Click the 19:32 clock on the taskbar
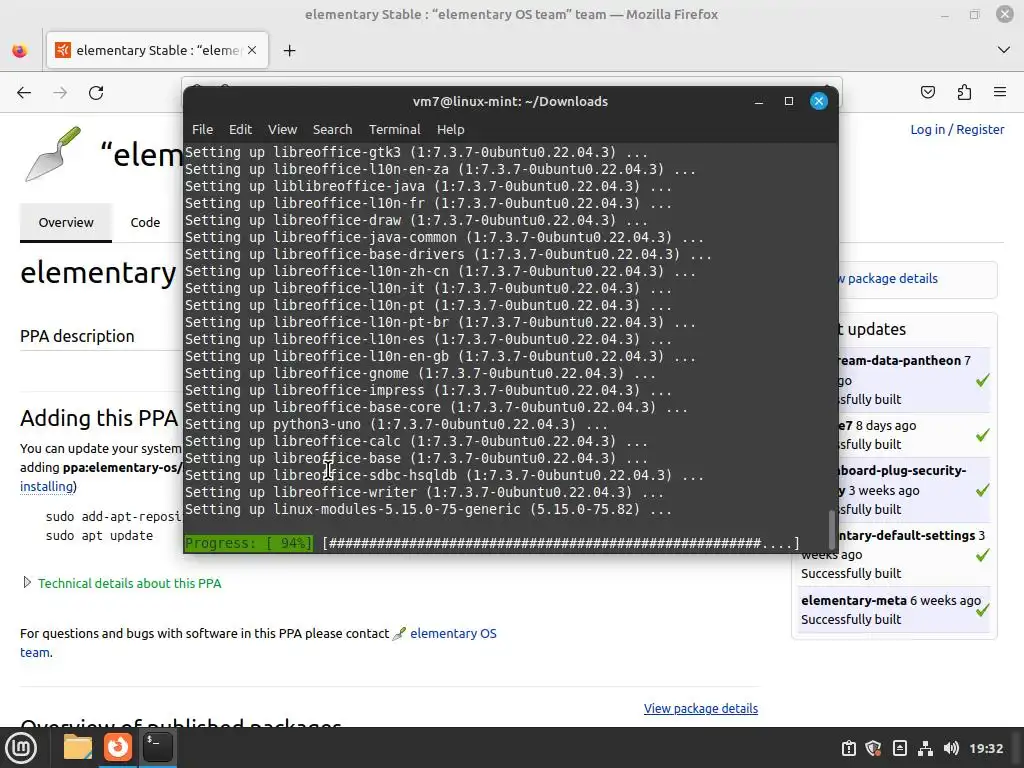This screenshot has width=1024, height=768. [x=985, y=748]
